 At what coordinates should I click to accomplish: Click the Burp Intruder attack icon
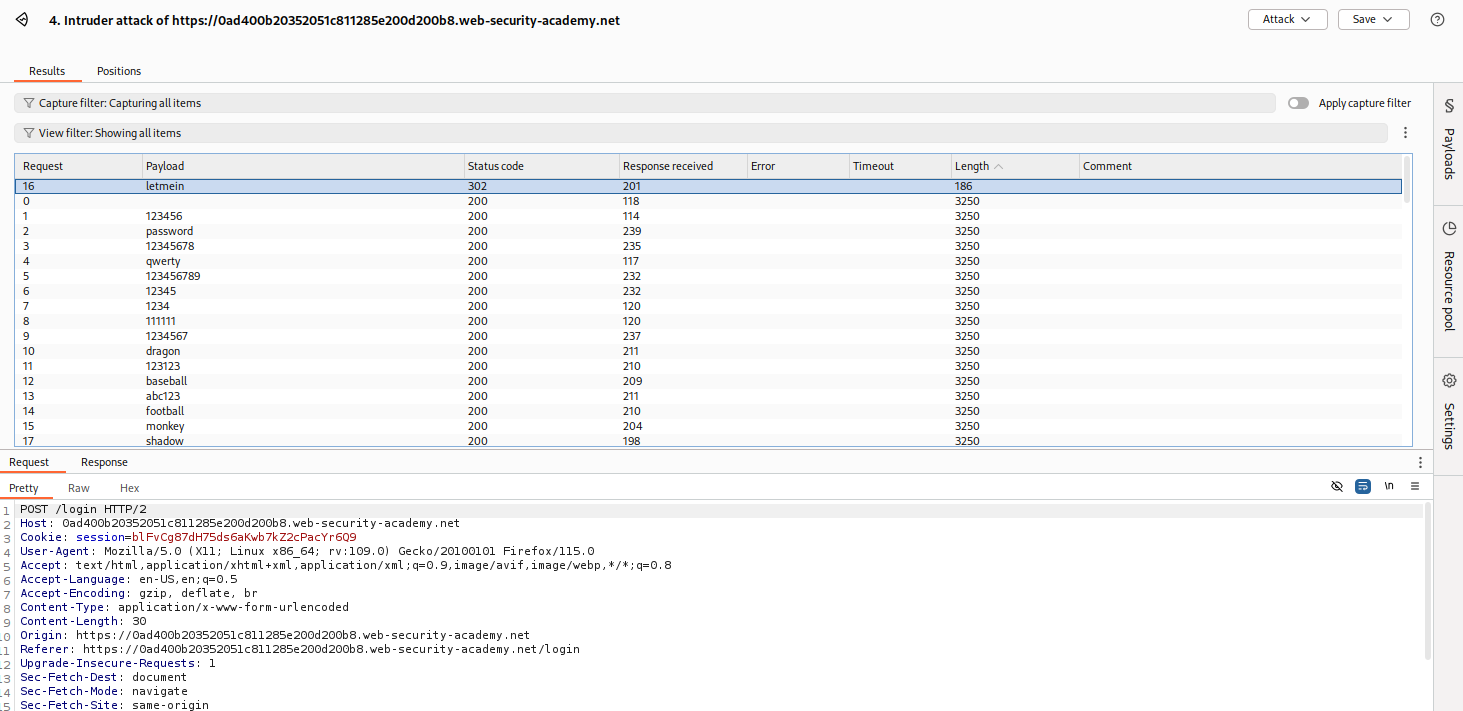[x=22, y=20]
